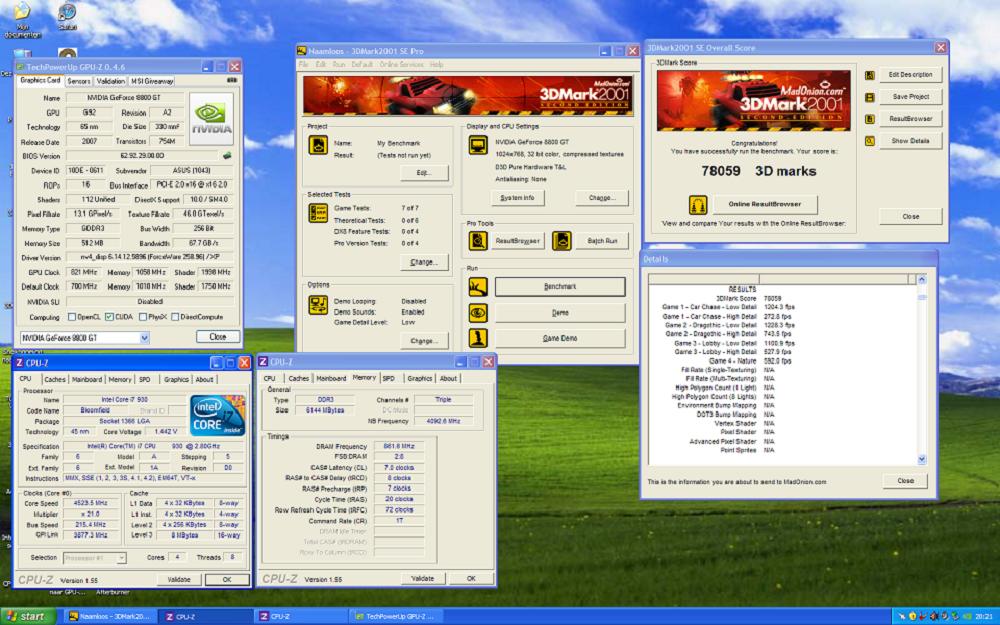Click Save Project button

coord(911,97)
